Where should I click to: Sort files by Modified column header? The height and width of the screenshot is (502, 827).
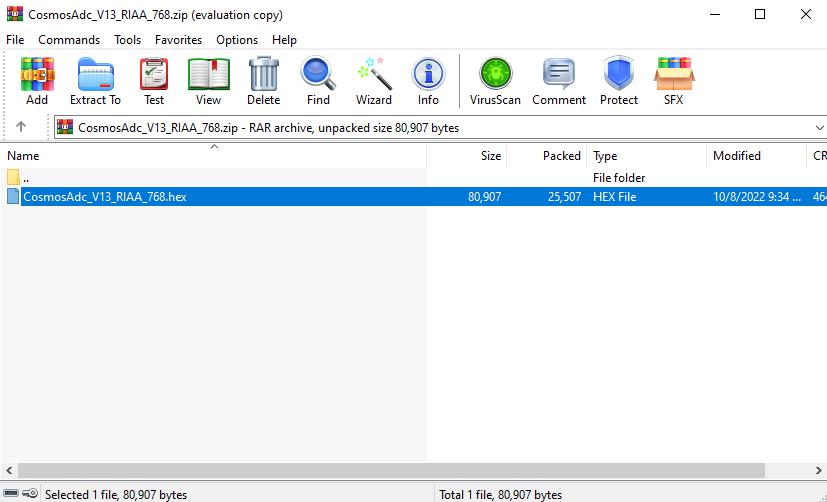(x=757, y=156)
